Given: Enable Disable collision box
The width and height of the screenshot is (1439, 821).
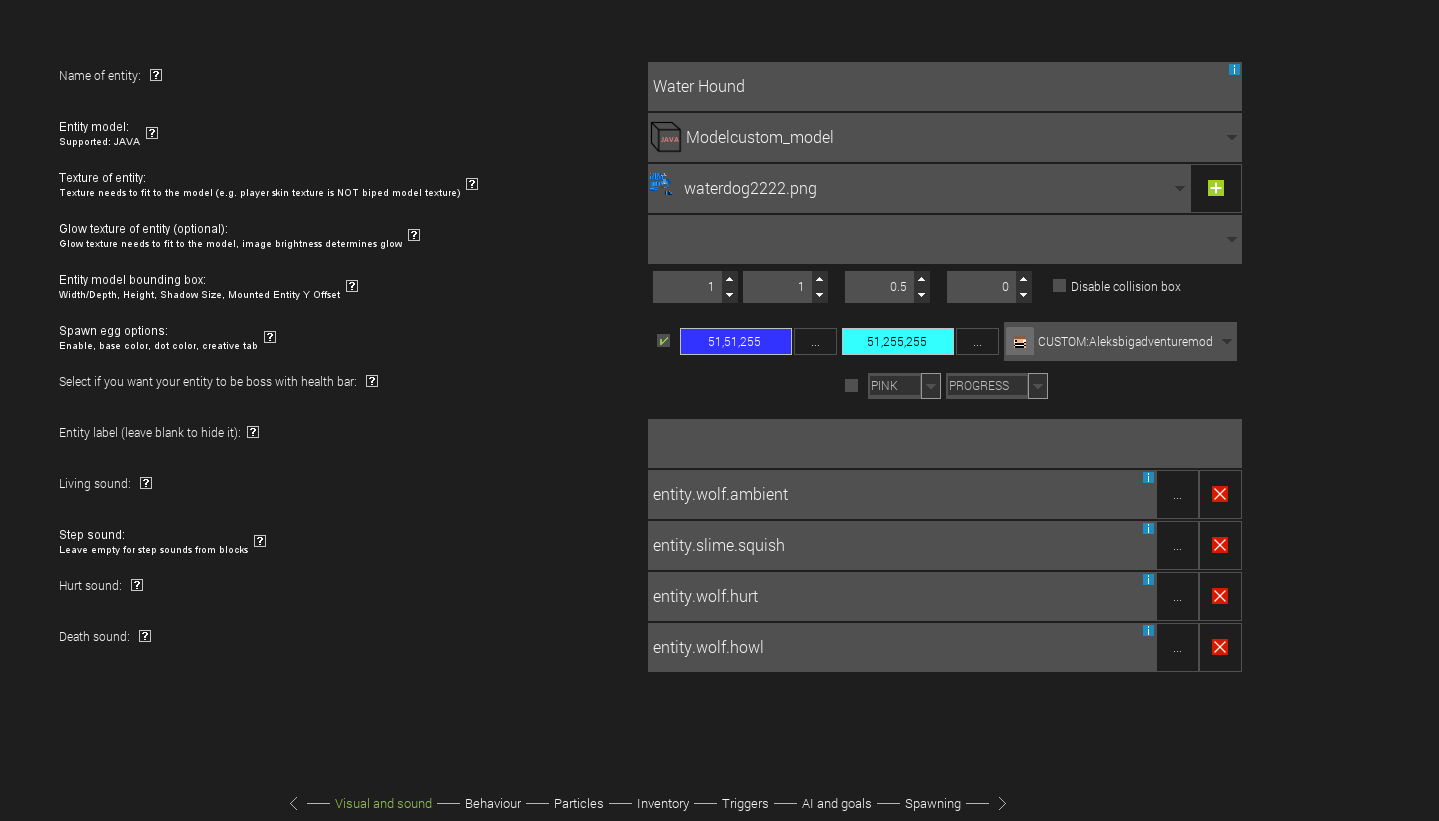Looking at the screenshot, I should (1059, 286).
